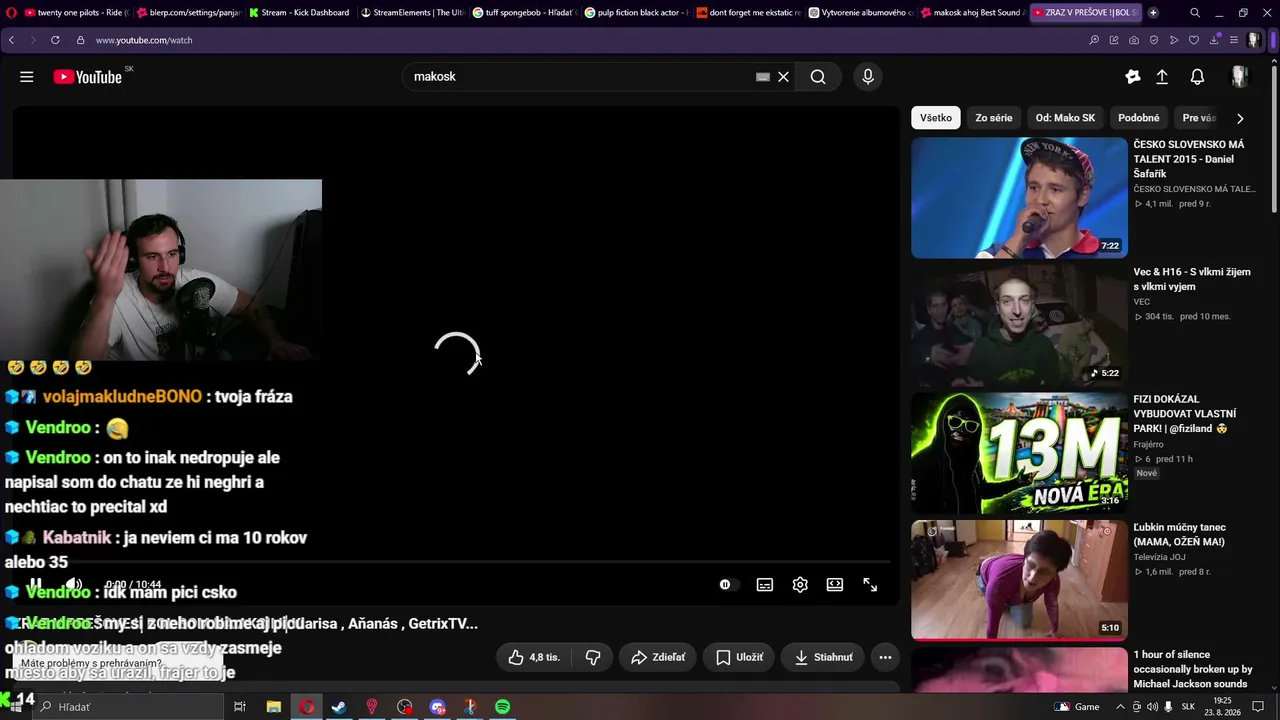Switch player to theater mode
Screen dimensions: 1280x720
(835, 585)
